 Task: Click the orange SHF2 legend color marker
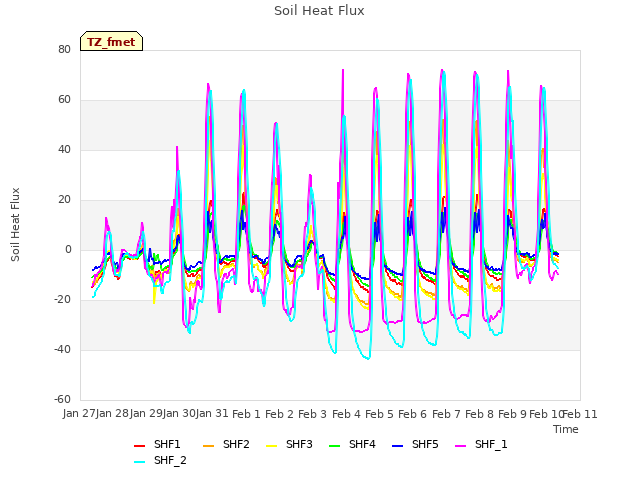(208, 446)
